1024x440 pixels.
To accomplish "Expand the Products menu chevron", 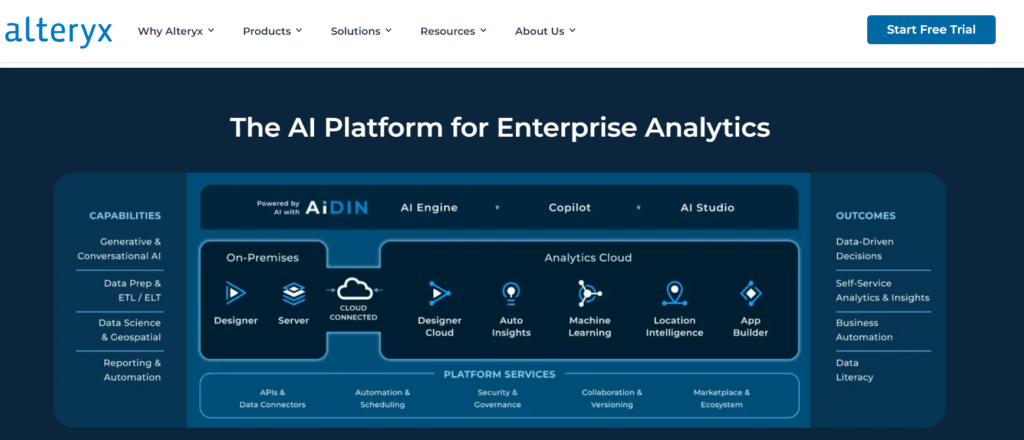I will (298, 30).
